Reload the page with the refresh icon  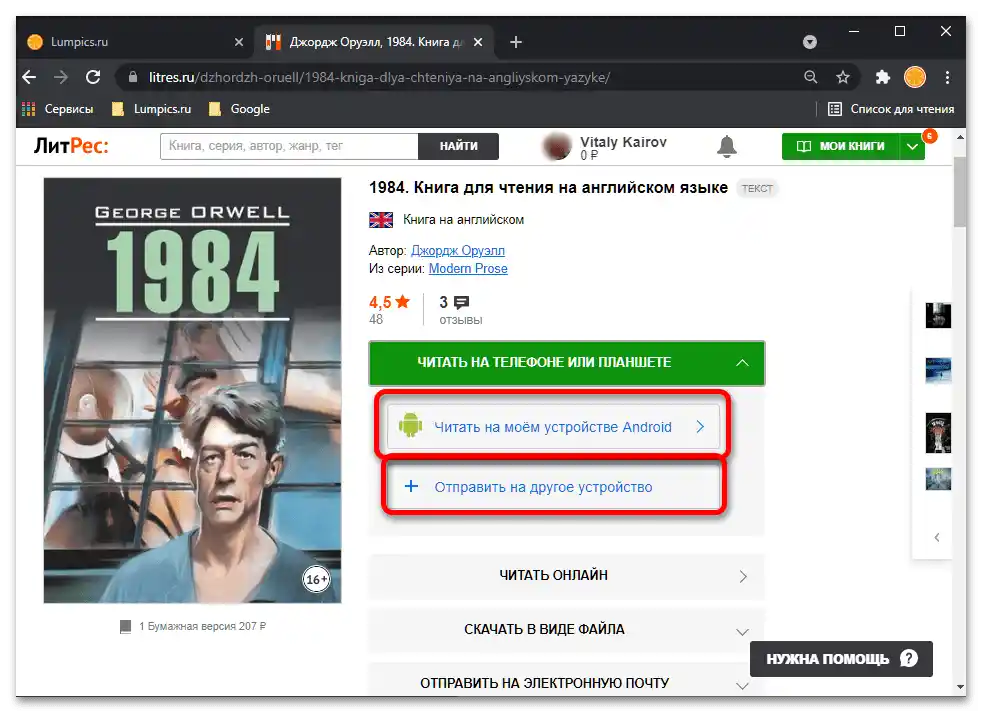coord(93,77)
